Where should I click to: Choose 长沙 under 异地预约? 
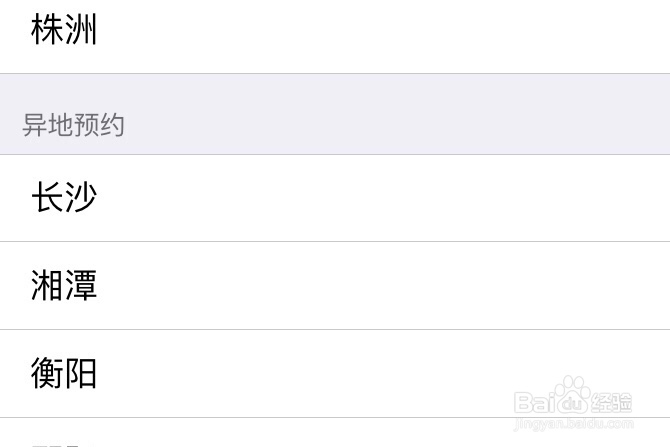click(64, 197)
